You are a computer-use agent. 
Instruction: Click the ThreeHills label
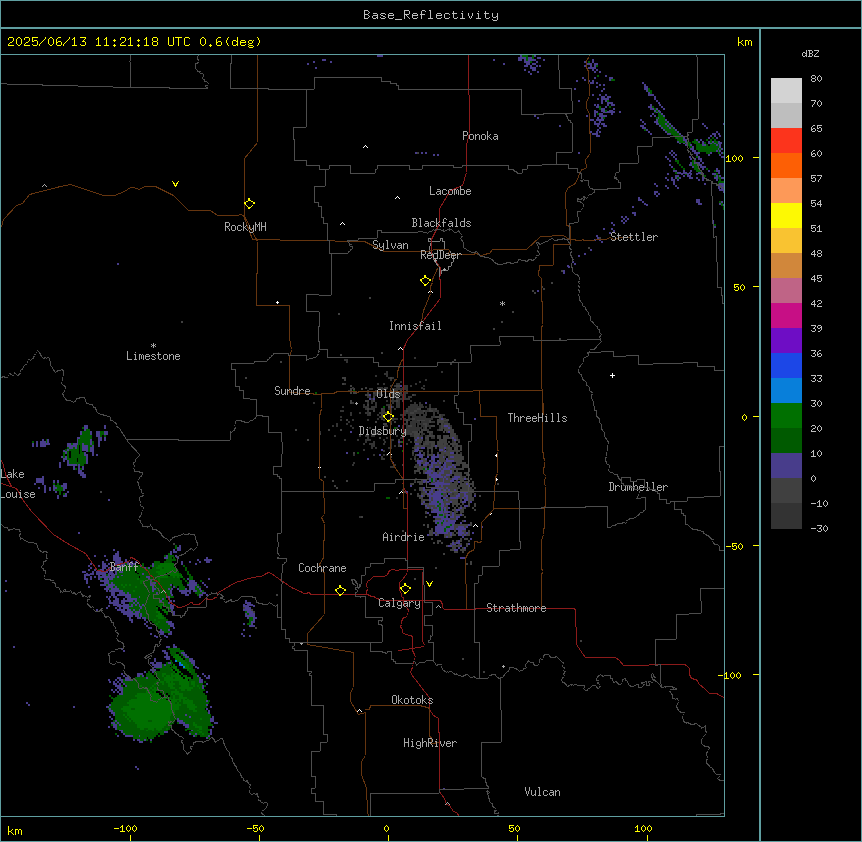pos(537,418)
